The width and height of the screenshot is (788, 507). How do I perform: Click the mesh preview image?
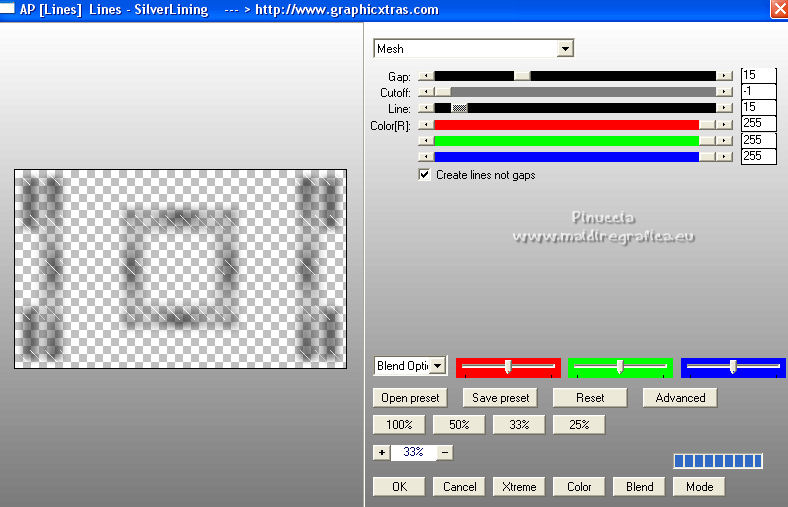tap(180, 269)
